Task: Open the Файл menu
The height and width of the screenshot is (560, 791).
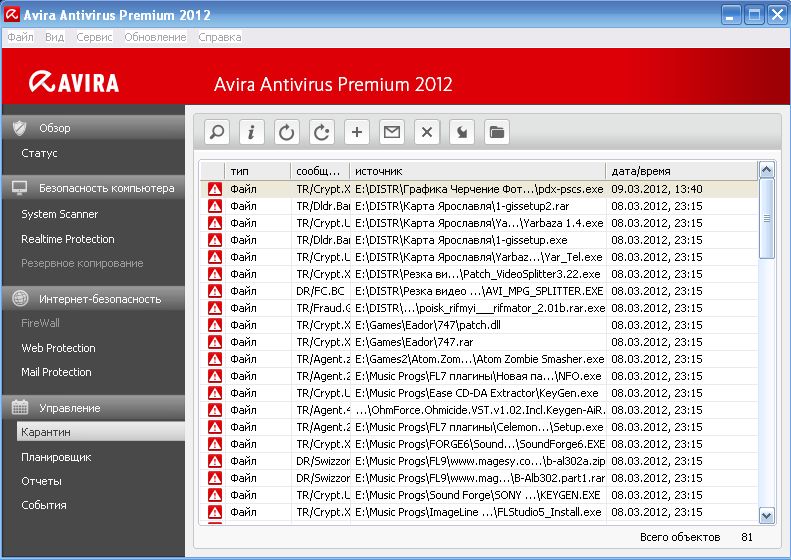Action: pos(20,37)
